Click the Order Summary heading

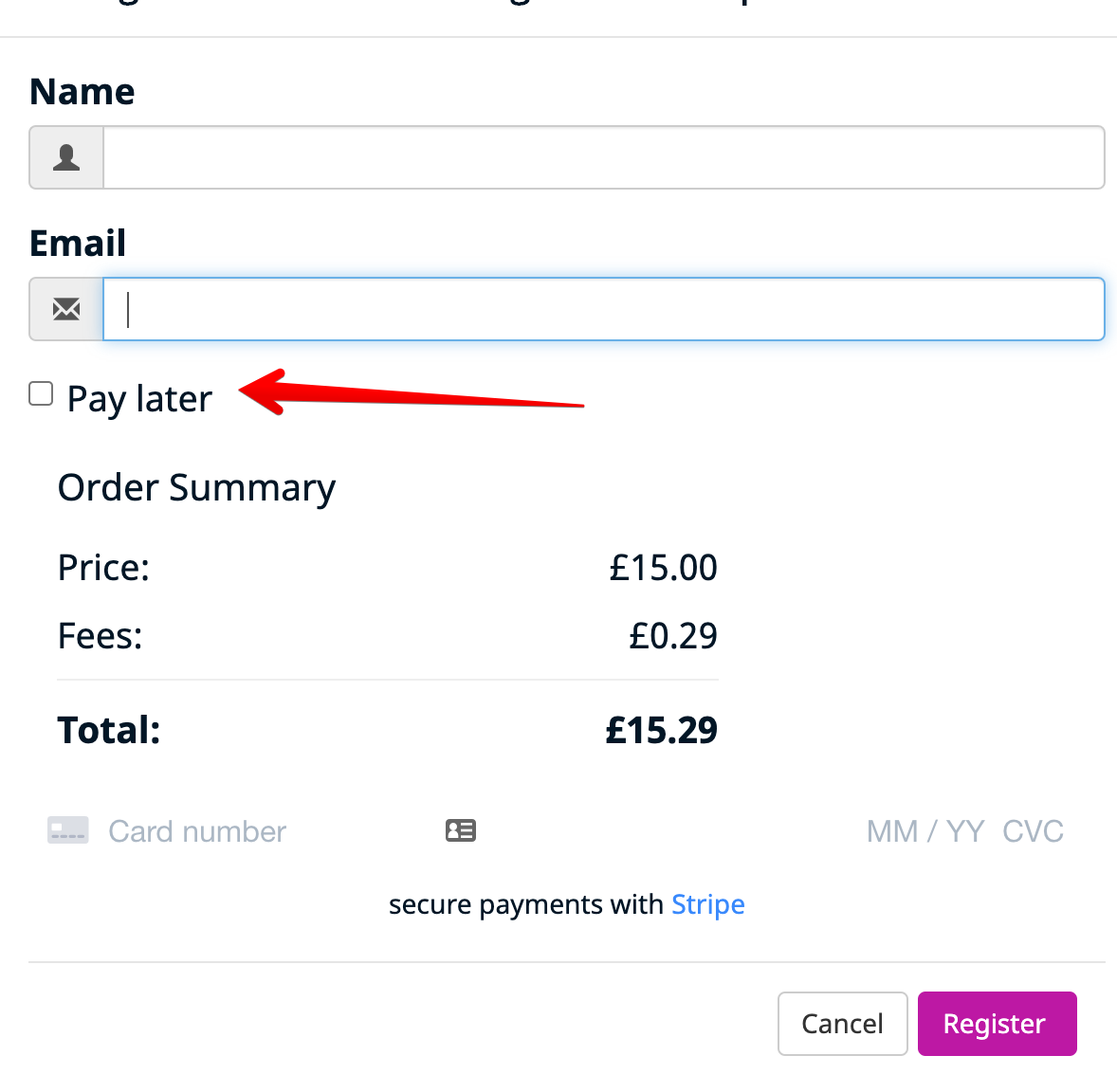pyautogui.click(x=196, y=489)
